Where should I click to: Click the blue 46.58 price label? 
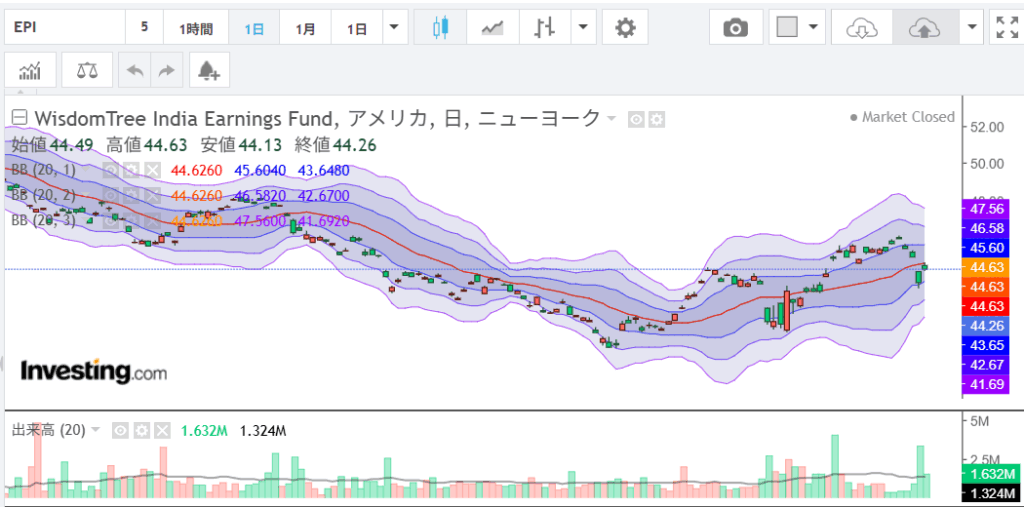pos(987,228)
